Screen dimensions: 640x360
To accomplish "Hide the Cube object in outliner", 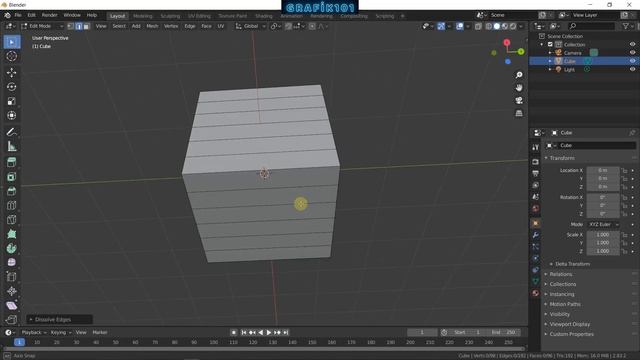I will (632, 61).
